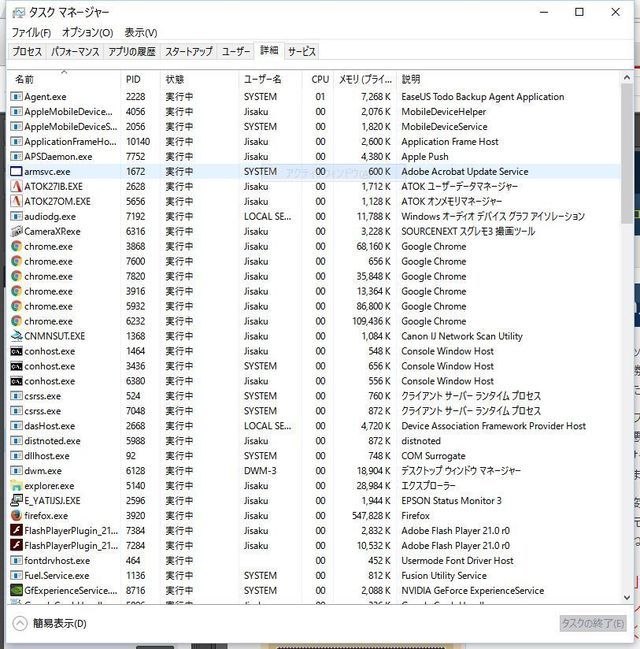The width and height of the screenshot is (640, 649).
Task: Click the タスクの終了(E) button
Action: [592, 623]
